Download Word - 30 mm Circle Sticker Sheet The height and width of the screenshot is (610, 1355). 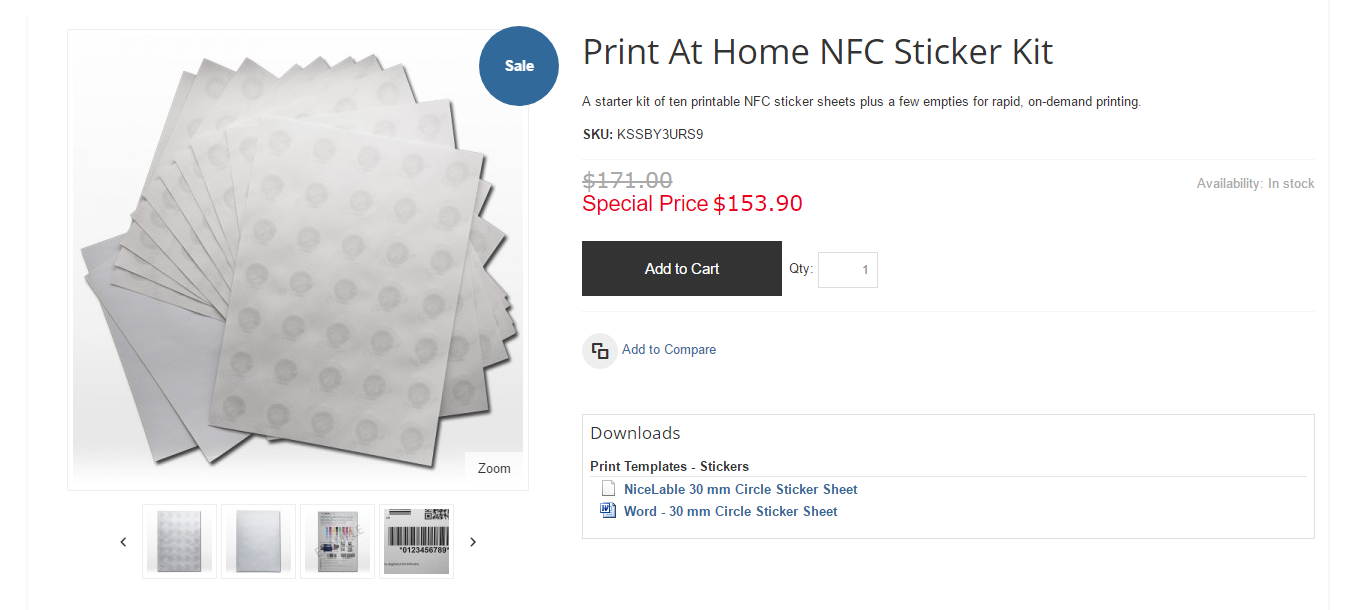(x=731, y=511)
